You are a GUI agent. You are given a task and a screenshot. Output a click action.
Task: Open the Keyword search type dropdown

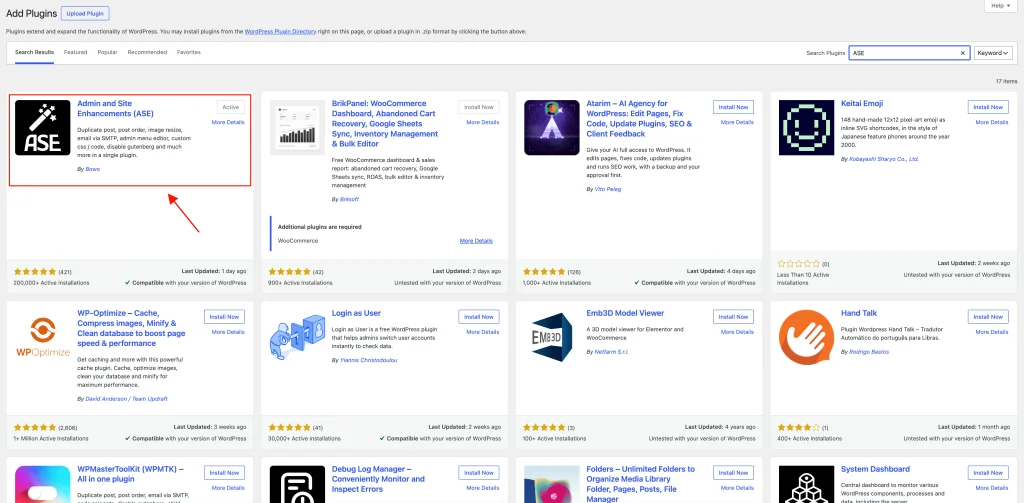(x=993, y=53)
